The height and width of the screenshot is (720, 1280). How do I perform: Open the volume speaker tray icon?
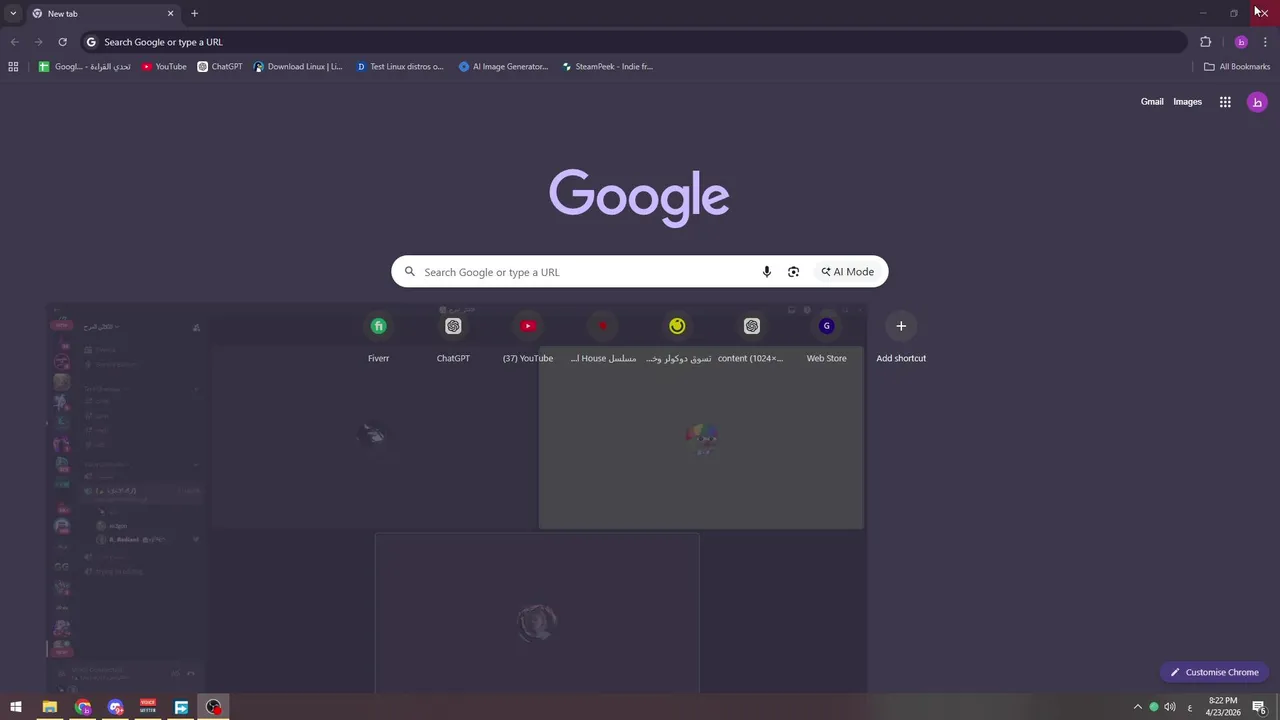click(1170, 707)
